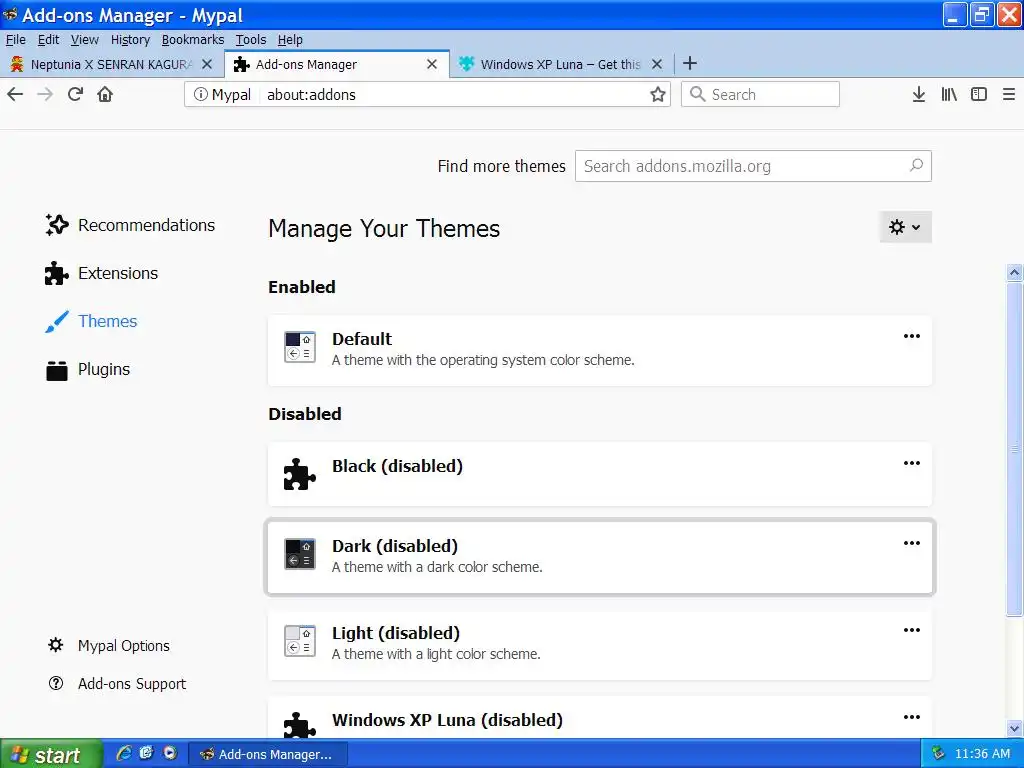
Task: Open the Edit menu
Action: [x=48, y=40]
